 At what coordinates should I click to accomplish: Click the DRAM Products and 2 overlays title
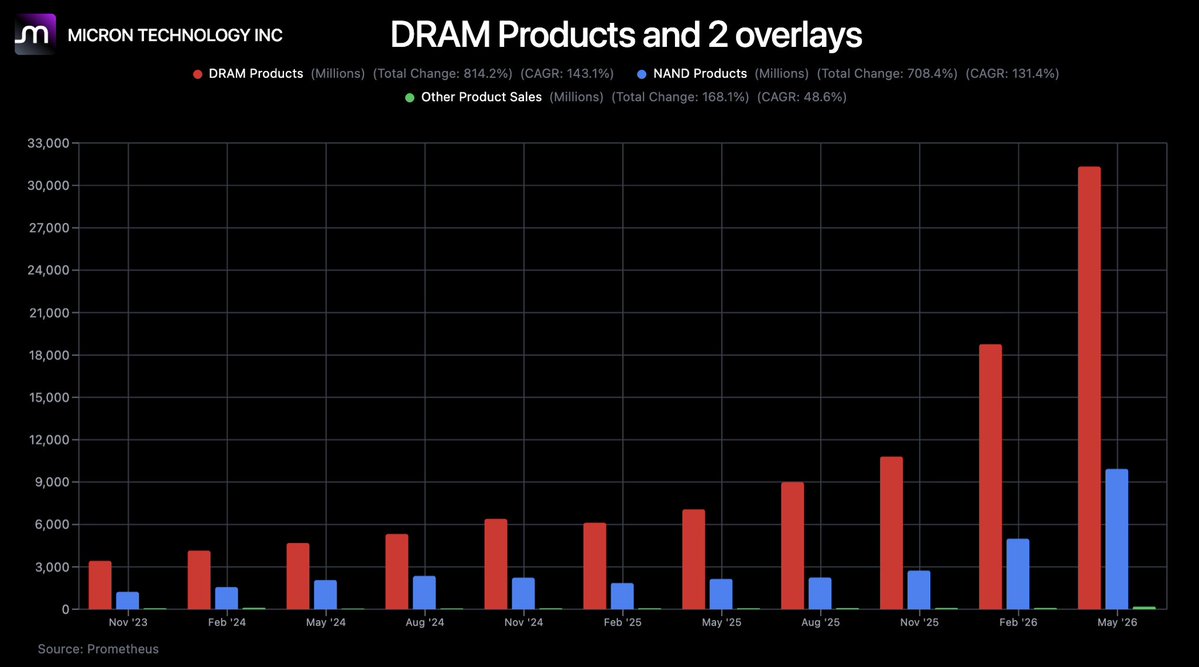pos(625,34)
